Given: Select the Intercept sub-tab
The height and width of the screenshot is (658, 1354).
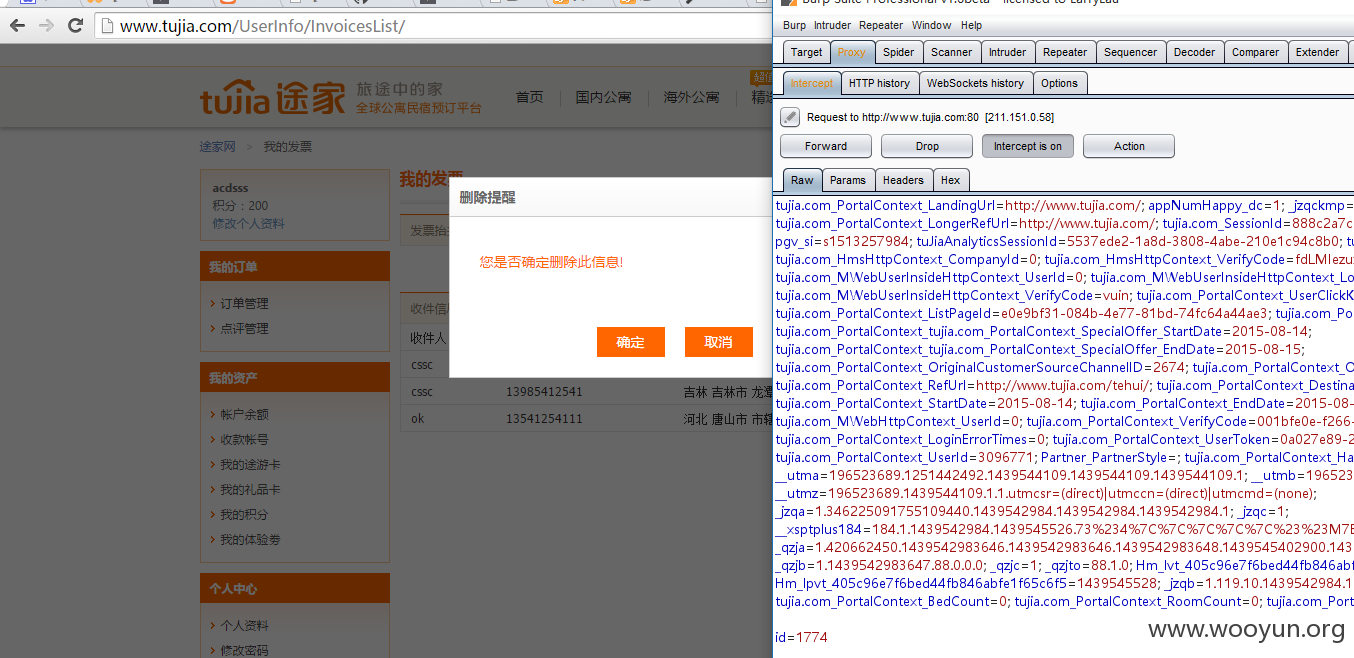Looking at the screenshot, I should [811, 83].
